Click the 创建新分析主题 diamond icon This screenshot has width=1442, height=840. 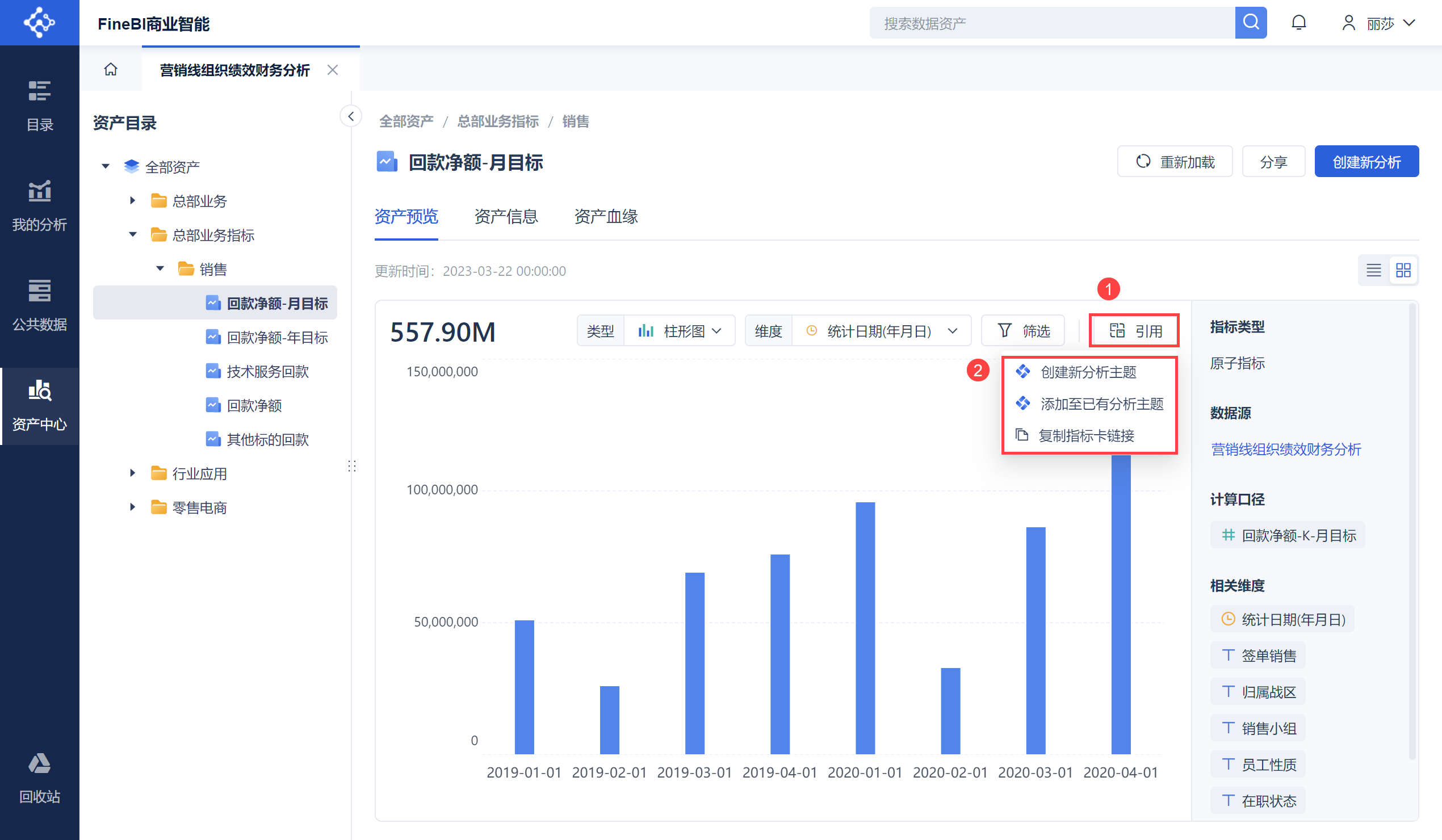point(1023,372)
